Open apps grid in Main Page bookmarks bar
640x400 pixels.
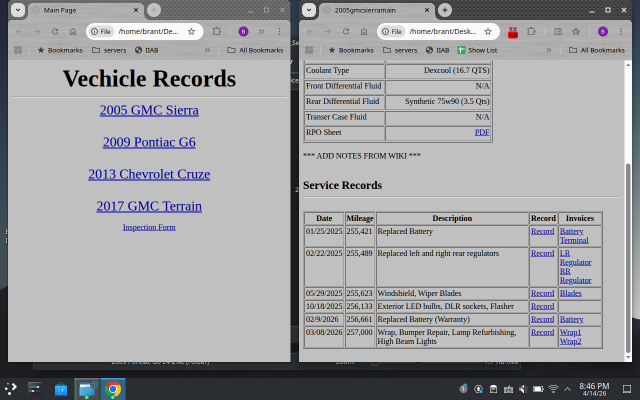18,50
